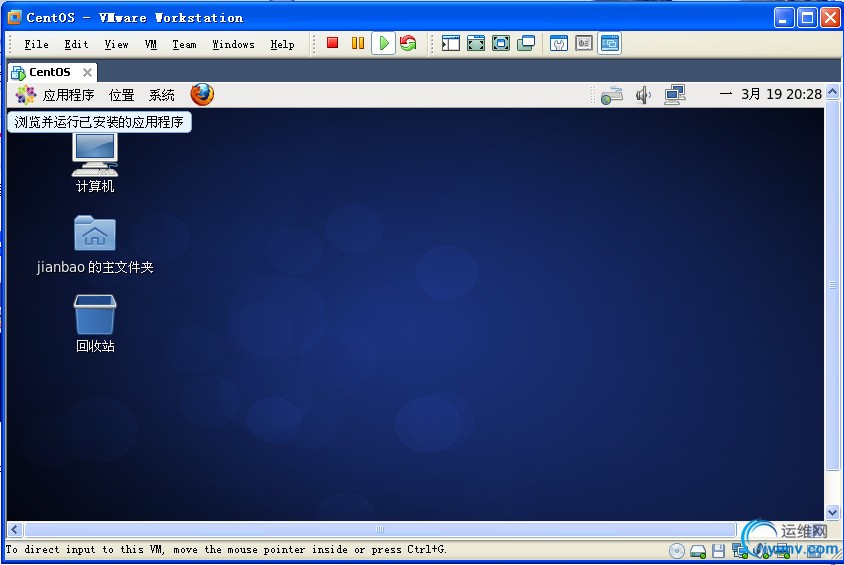
Task: Power off the VM with the red stop icon
Action: pyautogui.click(x=333, y=43)
